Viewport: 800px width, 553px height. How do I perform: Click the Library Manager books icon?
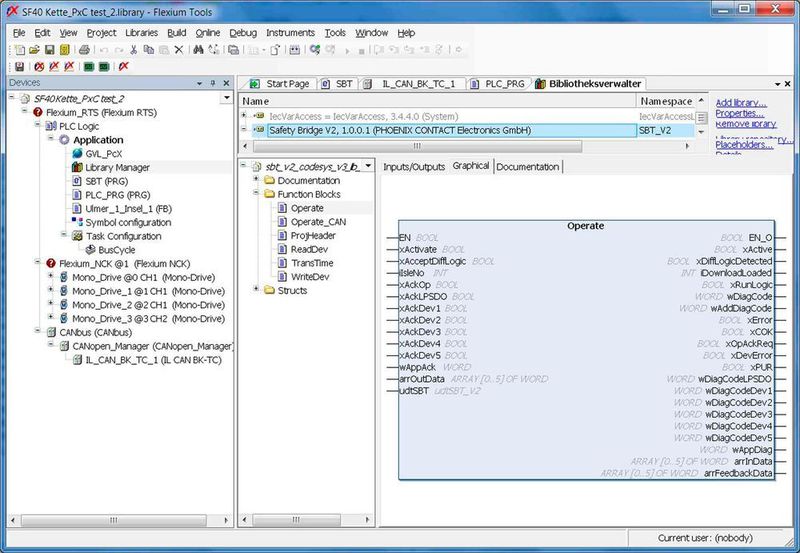click(x=76, y=168)
